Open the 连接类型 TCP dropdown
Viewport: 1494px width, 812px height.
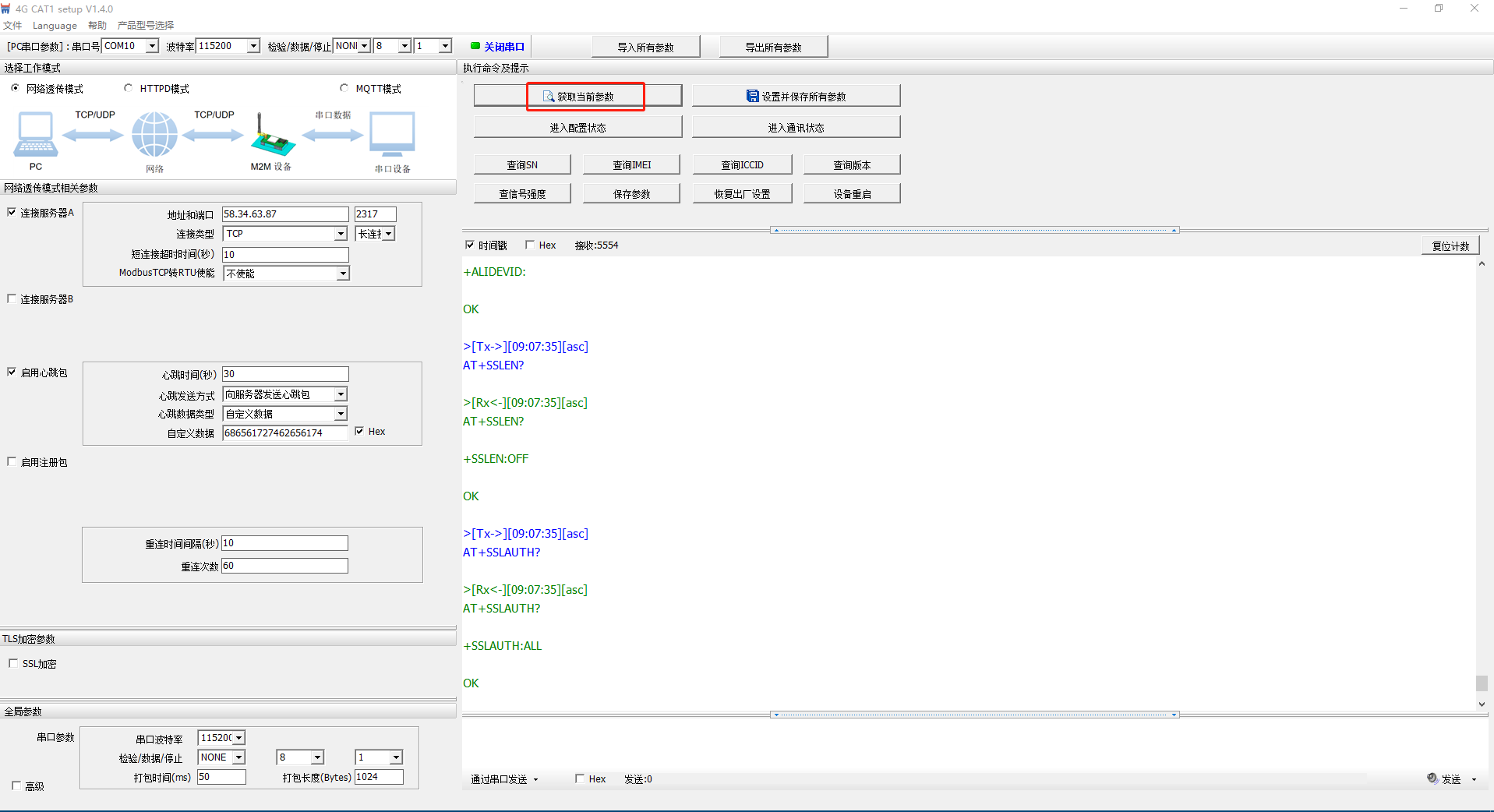pyautogui.click(x=341, y=234)
